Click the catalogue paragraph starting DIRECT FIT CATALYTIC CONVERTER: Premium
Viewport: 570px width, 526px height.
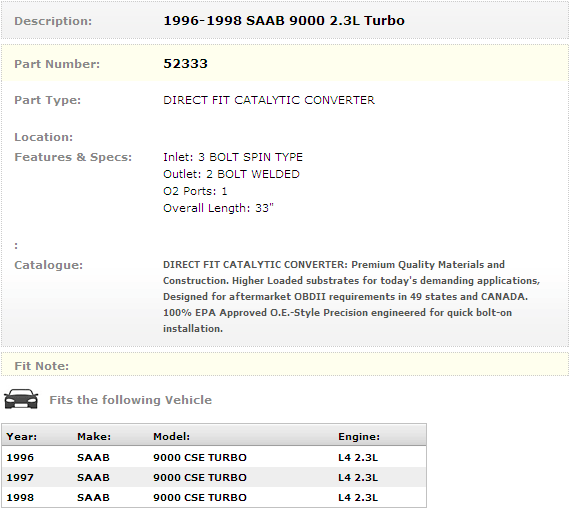[x=352, y=297]
